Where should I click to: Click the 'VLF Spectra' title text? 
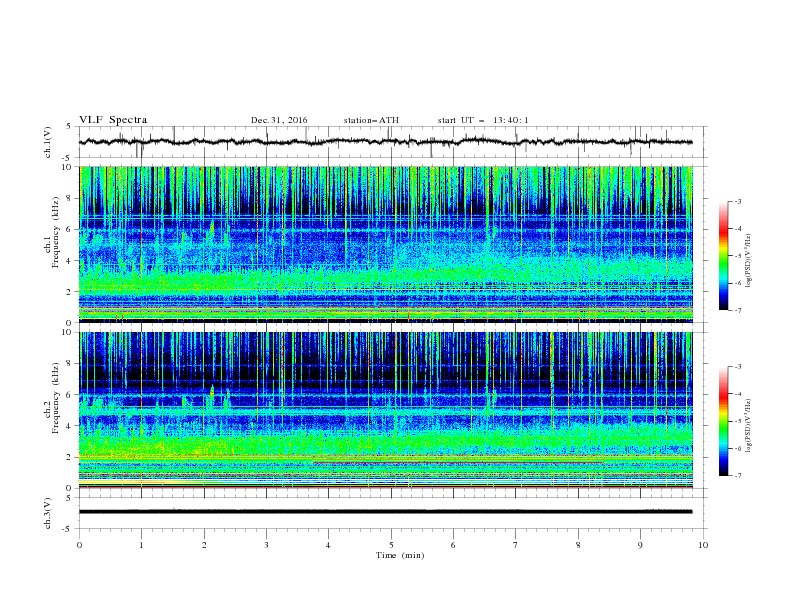tap(113, 120)
